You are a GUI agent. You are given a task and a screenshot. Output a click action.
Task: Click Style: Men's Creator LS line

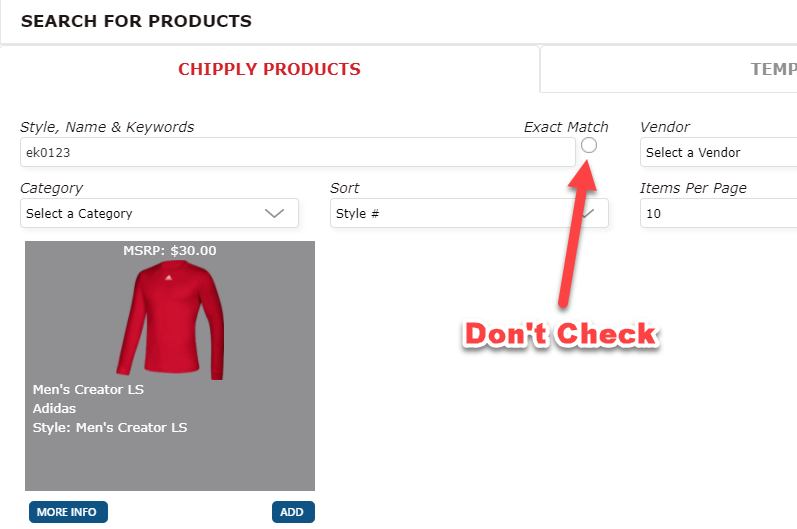click(110, 427)
